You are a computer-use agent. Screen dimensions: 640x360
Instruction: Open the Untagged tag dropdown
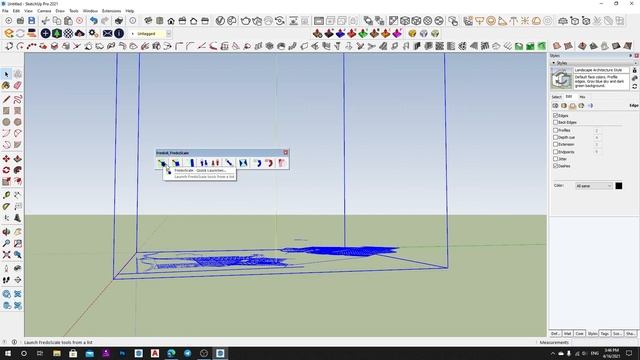point(169,33)
